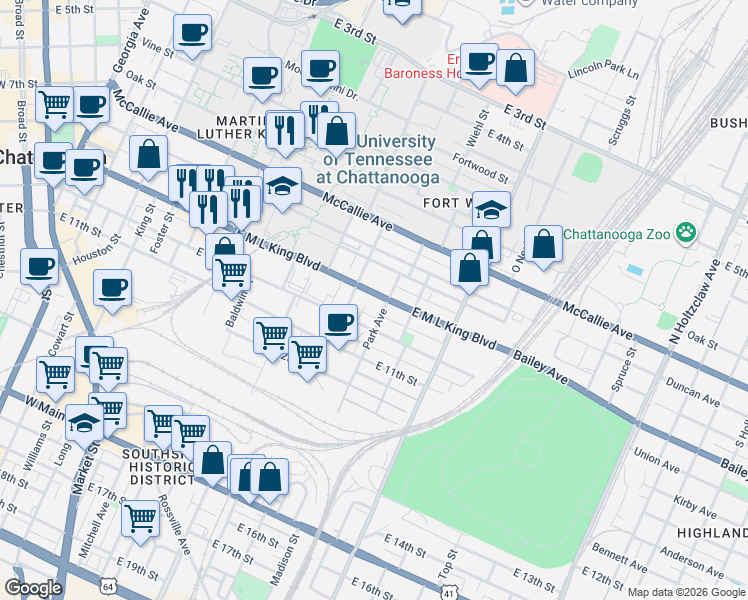This screenshot has height=600, width=748.
Task: Click the Cowart St street label
Action: [x=61, y=333]
